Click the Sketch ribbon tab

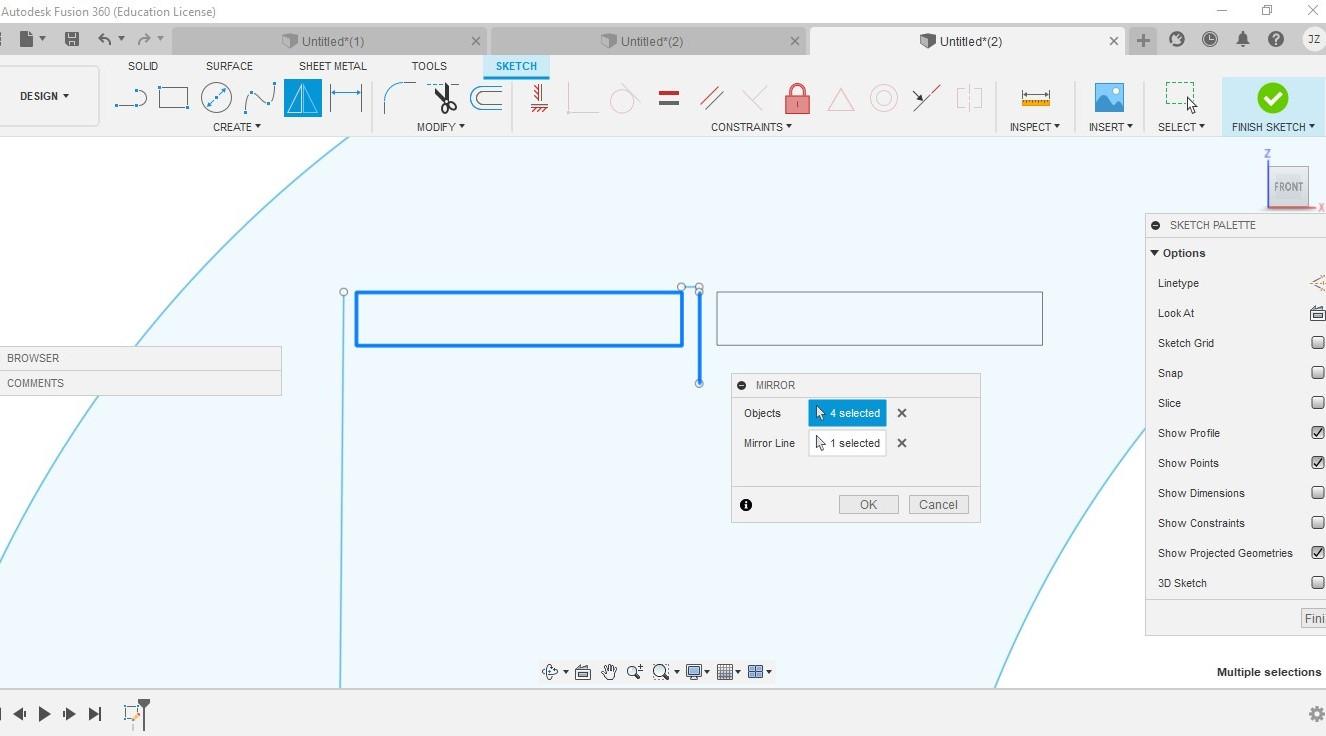pyautogui.click(x=516, y=66)
